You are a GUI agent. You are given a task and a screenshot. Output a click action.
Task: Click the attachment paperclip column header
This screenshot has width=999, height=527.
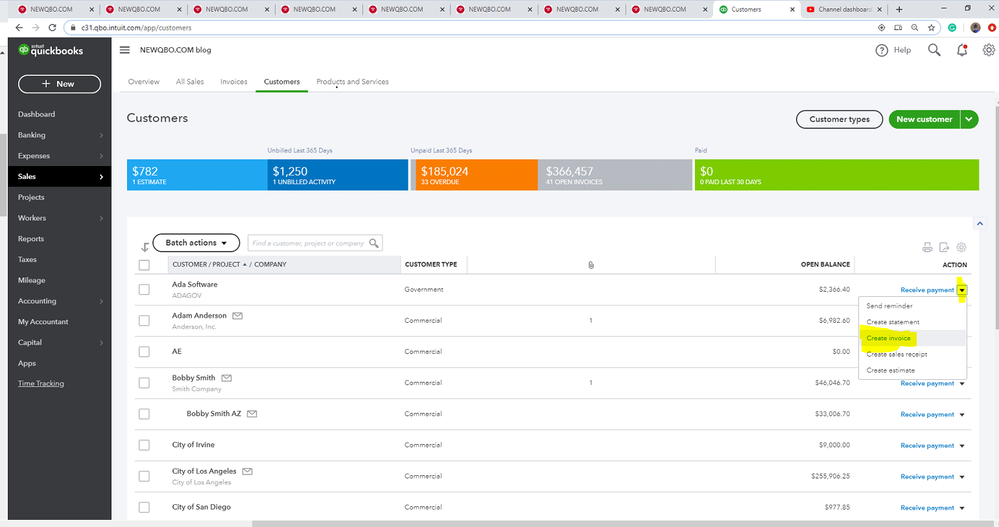[x=591, y=264]
